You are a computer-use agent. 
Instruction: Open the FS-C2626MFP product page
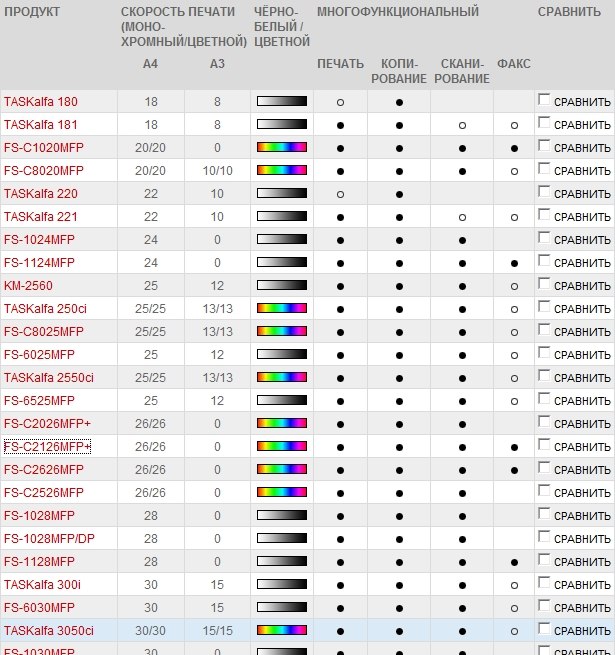click(x=44, y=470)
